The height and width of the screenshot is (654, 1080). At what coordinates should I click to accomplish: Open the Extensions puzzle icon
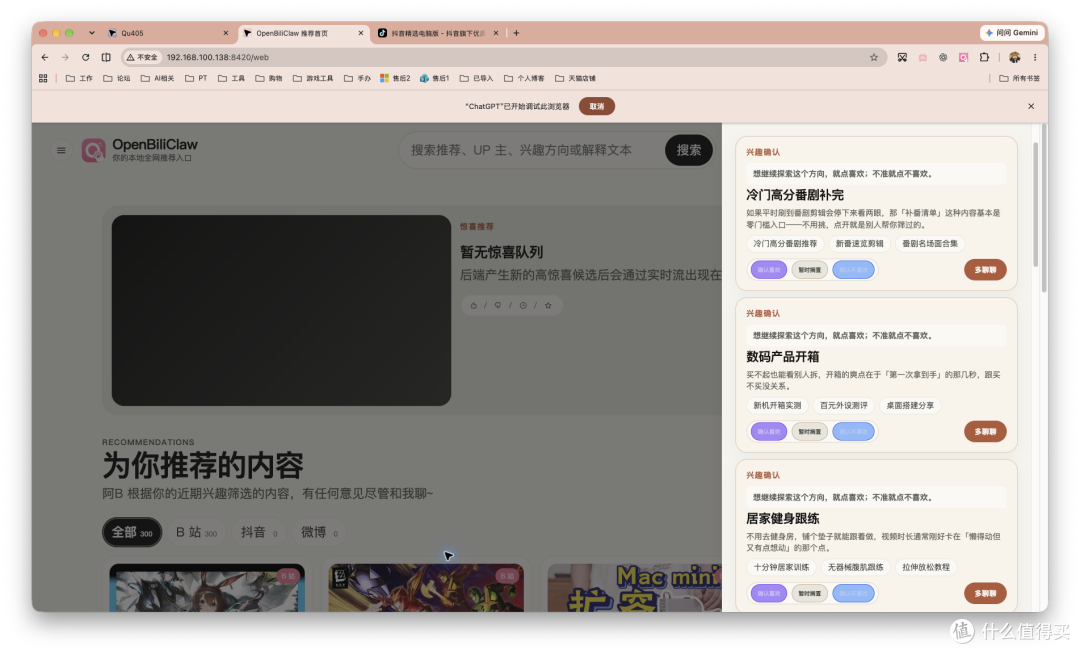pyautogui.click(x=984, y=57)
